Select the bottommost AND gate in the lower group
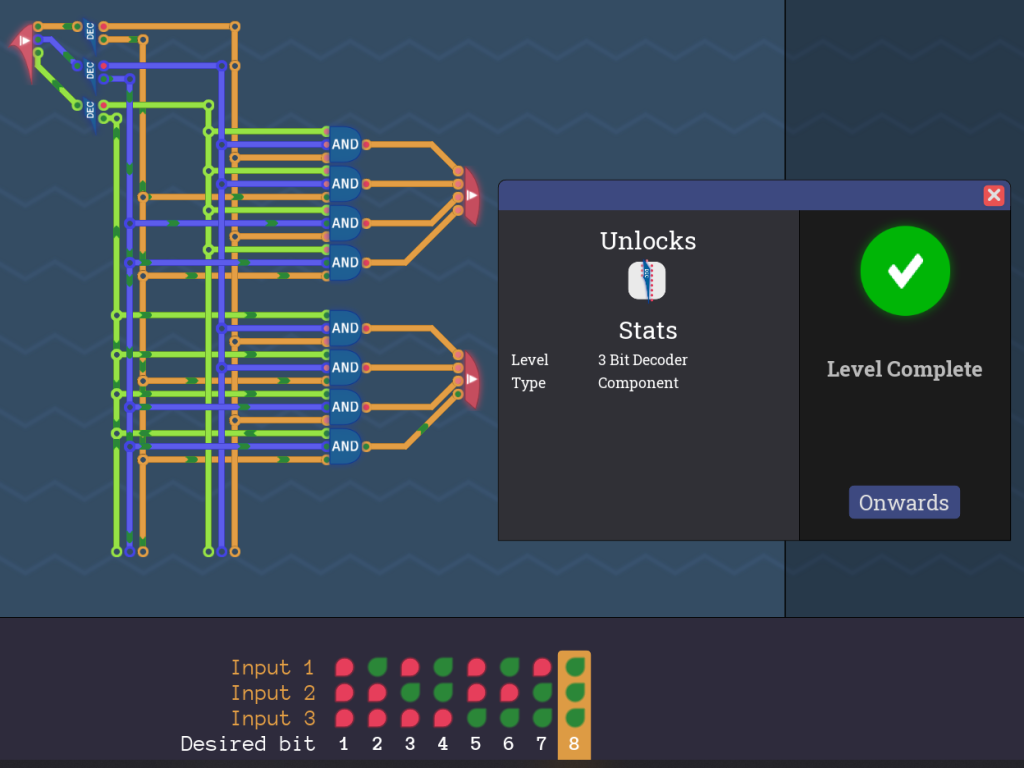Screen dimensions: 1024x768 click(x=345, y=446)
